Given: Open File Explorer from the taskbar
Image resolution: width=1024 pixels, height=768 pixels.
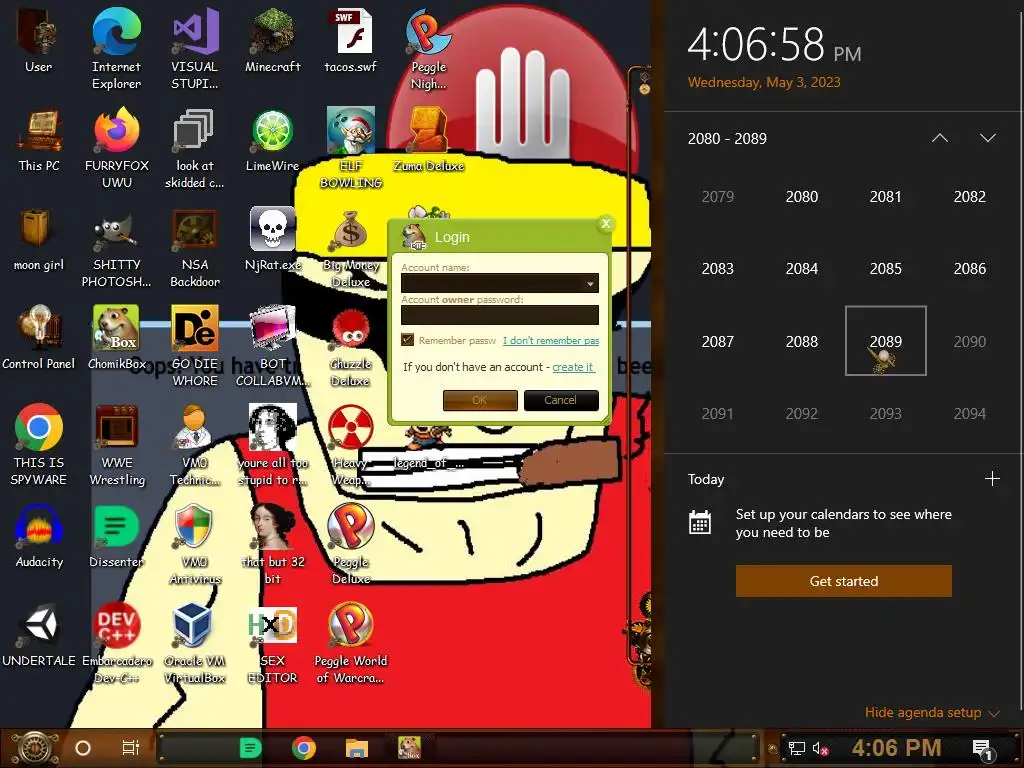Looking at the screenshot, I should [357, 748].
